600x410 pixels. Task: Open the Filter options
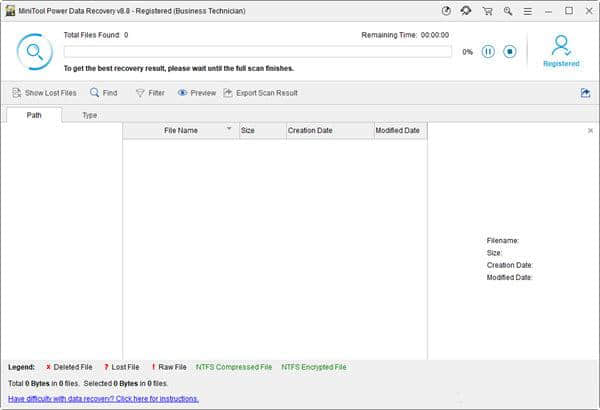[x=150, y=93]
